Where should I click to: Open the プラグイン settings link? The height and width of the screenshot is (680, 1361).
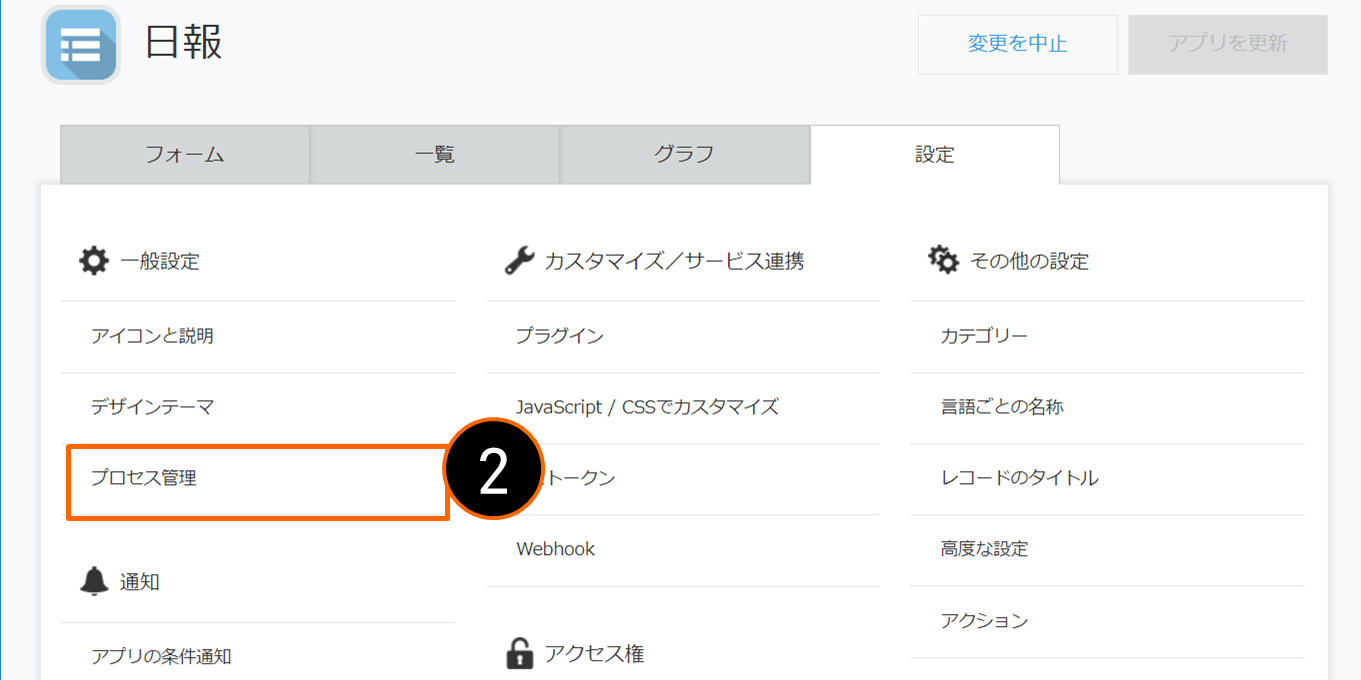[560, 336]
